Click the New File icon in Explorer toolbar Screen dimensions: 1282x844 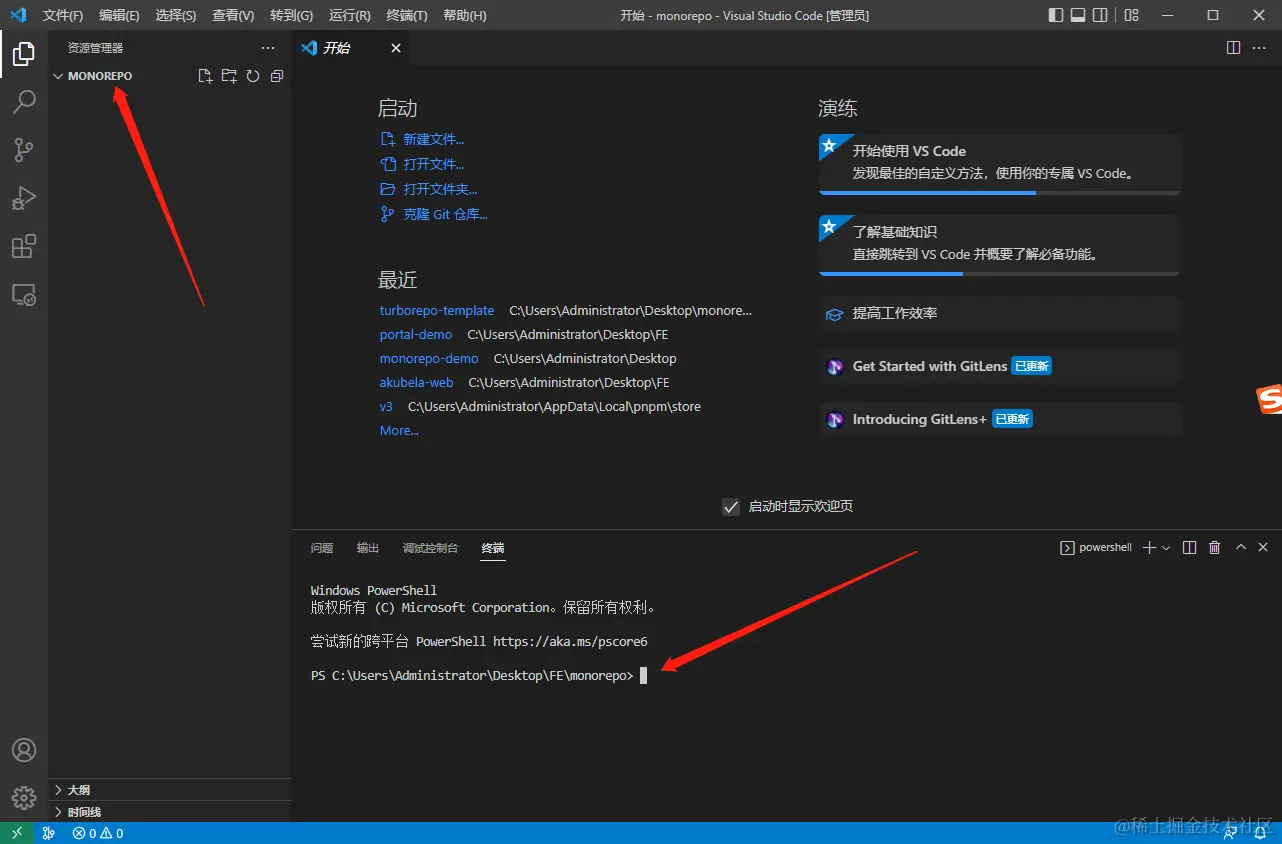point(204,75)
